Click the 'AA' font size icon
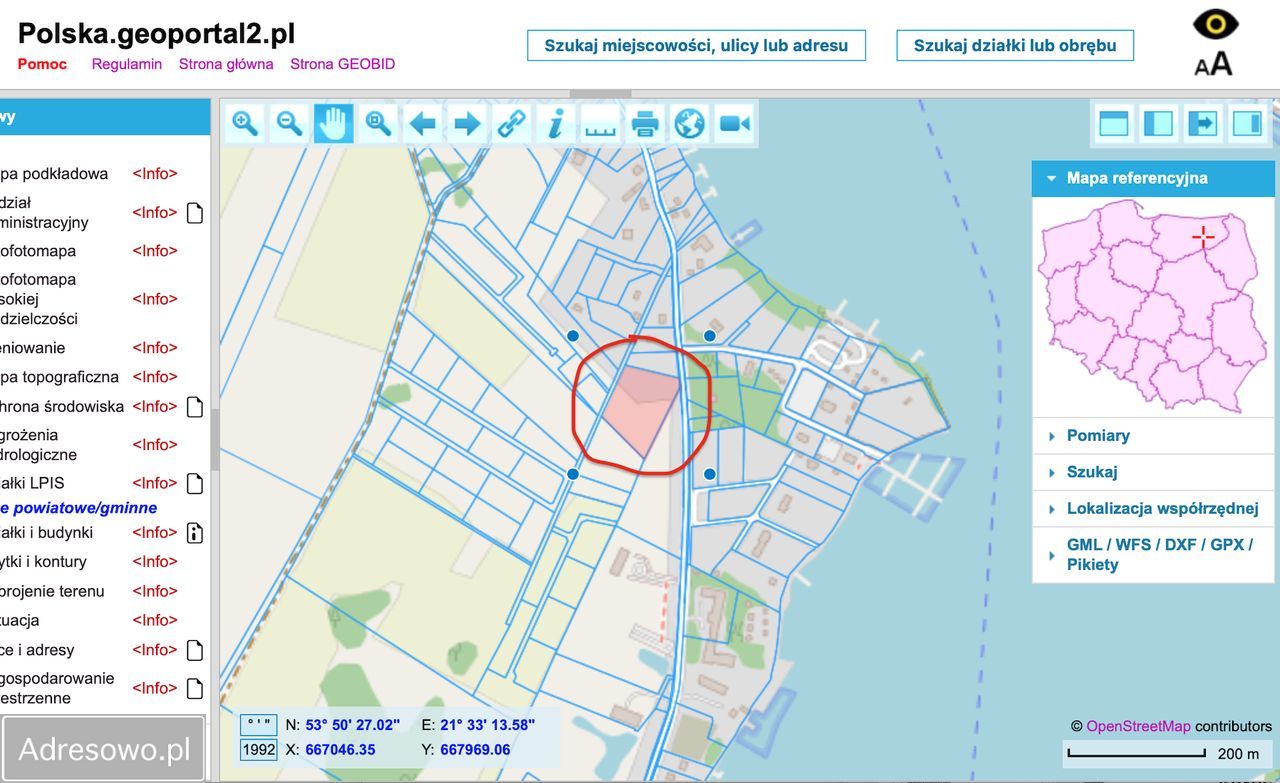Viewport: 1280px width, 783px height. coord(1214,63)
